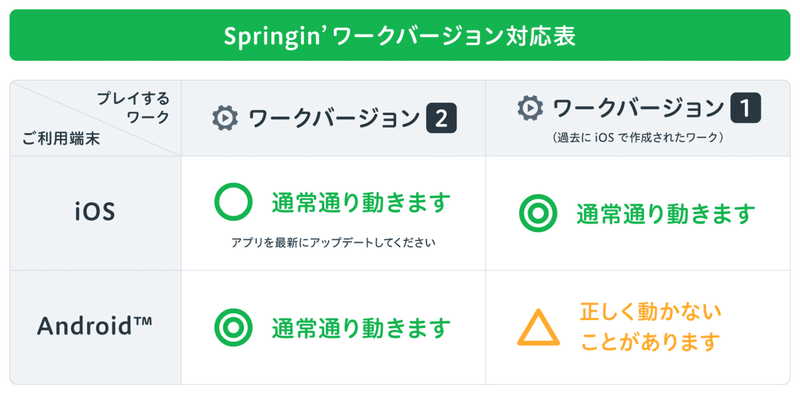Click the ワークバージョン 1 column header text
This screenshot has height=394, width=800.
[639, 108]
